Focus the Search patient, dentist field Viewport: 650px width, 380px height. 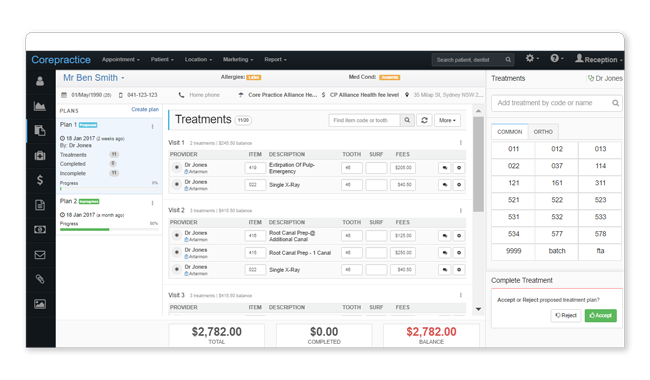473,60
